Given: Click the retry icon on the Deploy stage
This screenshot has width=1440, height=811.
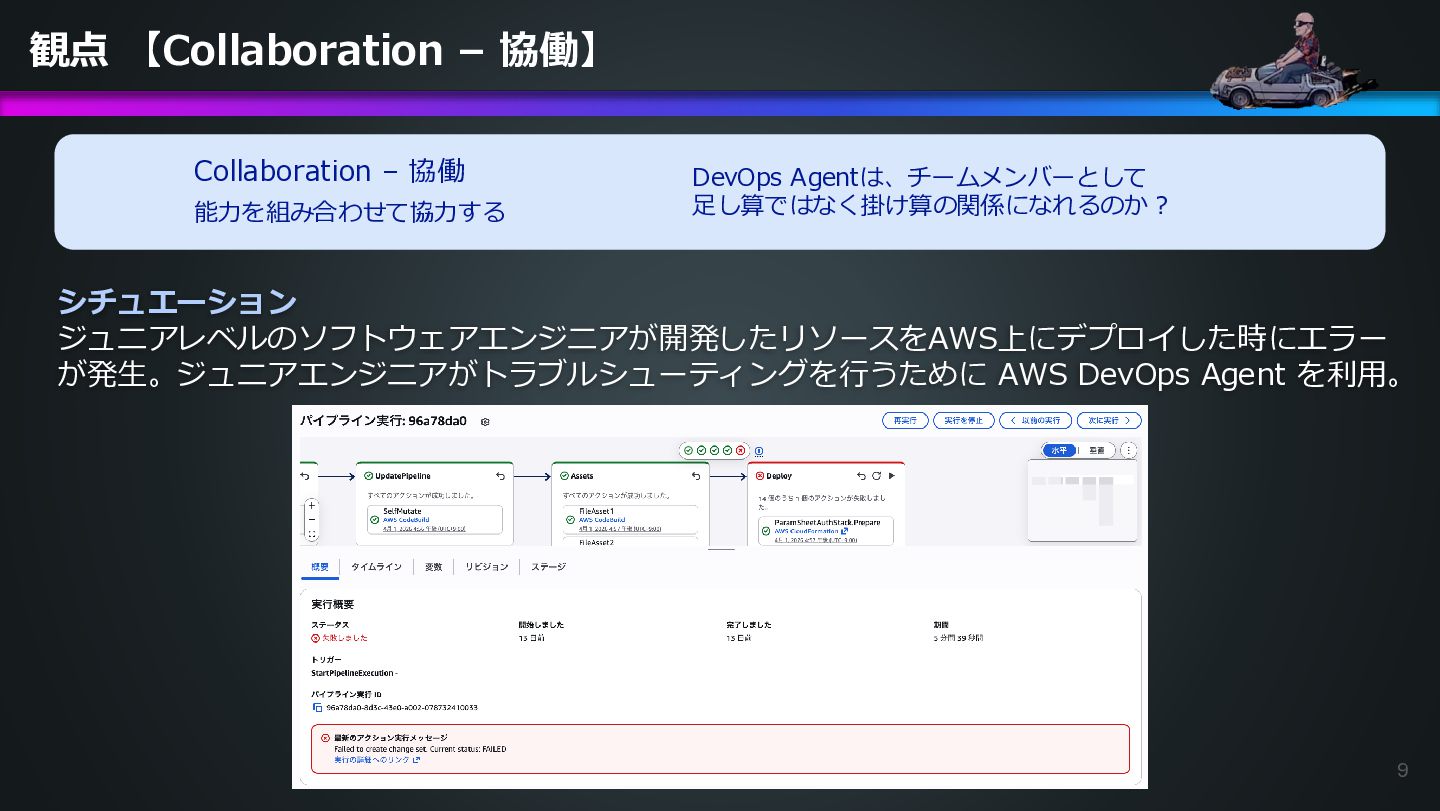Looking at the screenshot, I should coord(876,476).
